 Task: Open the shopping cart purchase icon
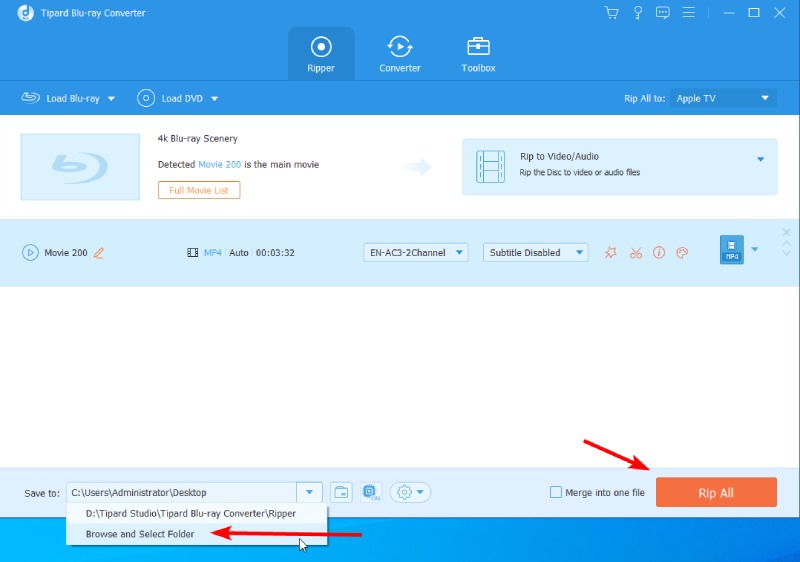point(611,13)
